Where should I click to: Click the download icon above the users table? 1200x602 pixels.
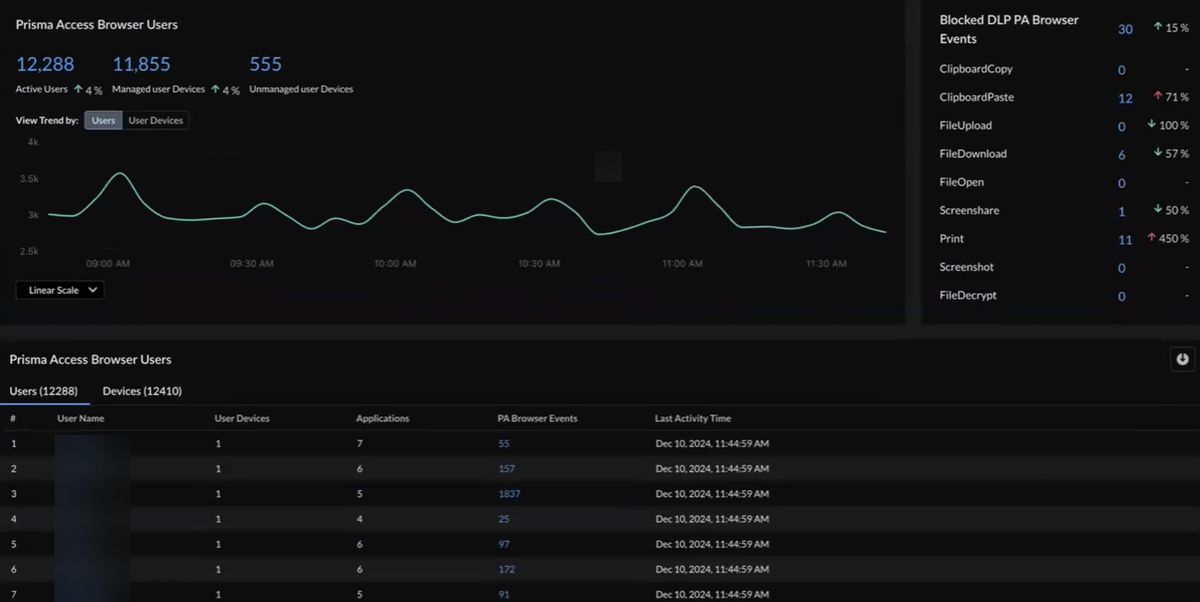[1182, 359]
